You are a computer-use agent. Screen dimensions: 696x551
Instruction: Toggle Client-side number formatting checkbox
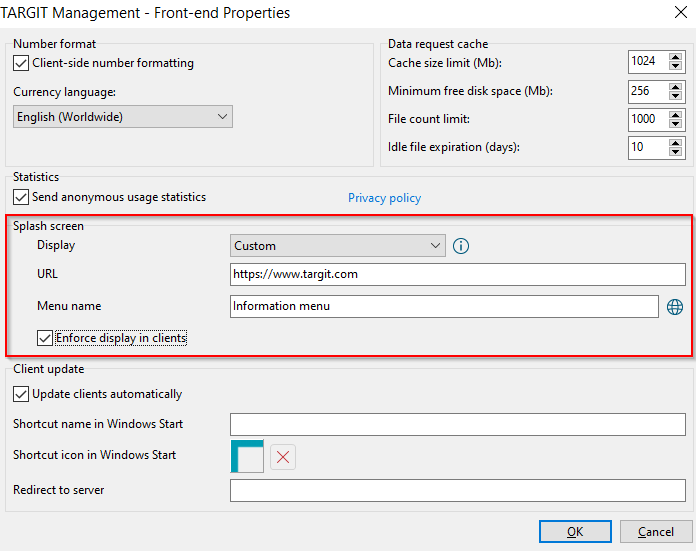pyautogui.click(x=21, y=63)
